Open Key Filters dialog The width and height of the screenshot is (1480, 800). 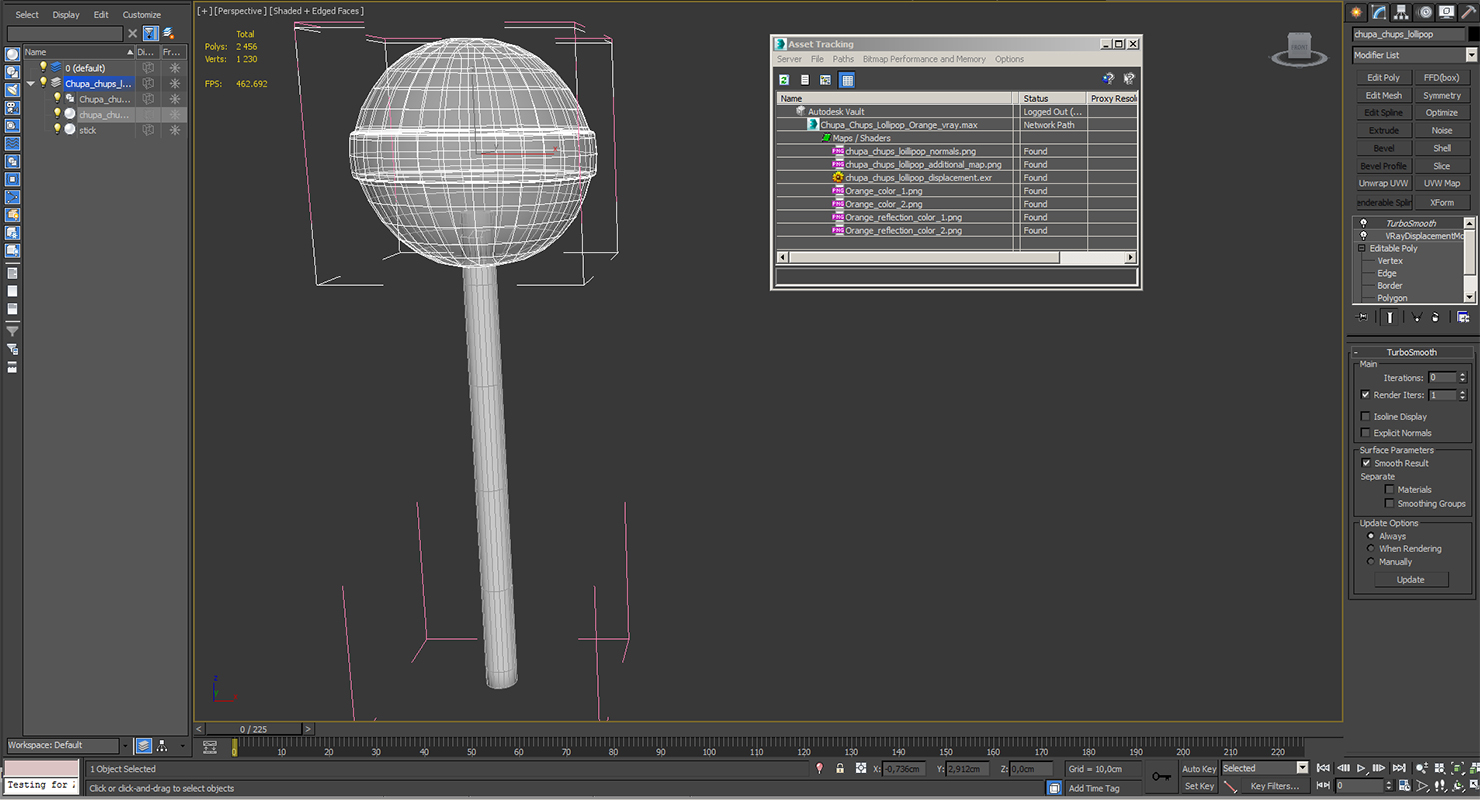coord(1274,786)
